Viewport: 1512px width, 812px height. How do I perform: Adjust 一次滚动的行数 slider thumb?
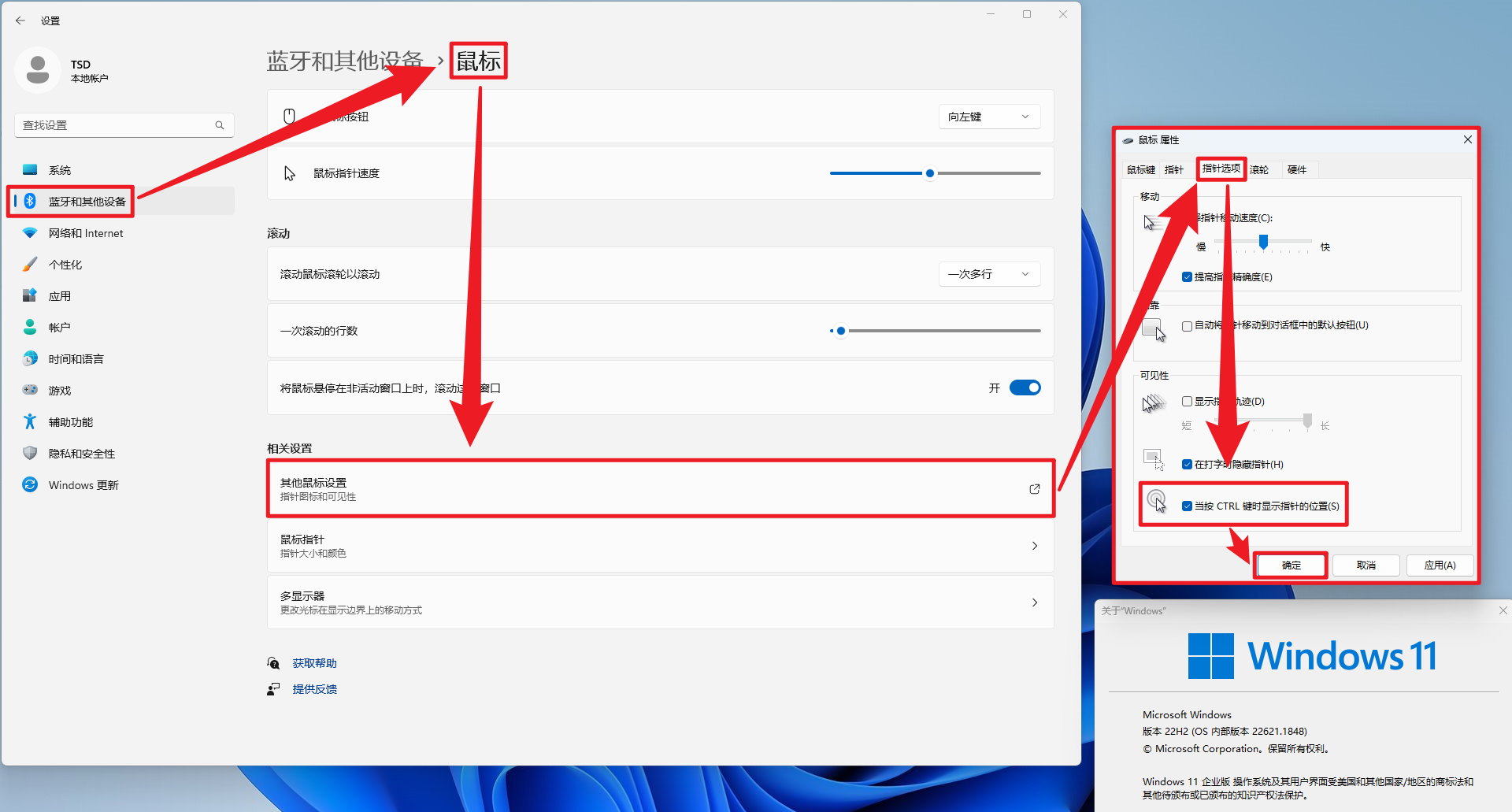tap(841, 331)
